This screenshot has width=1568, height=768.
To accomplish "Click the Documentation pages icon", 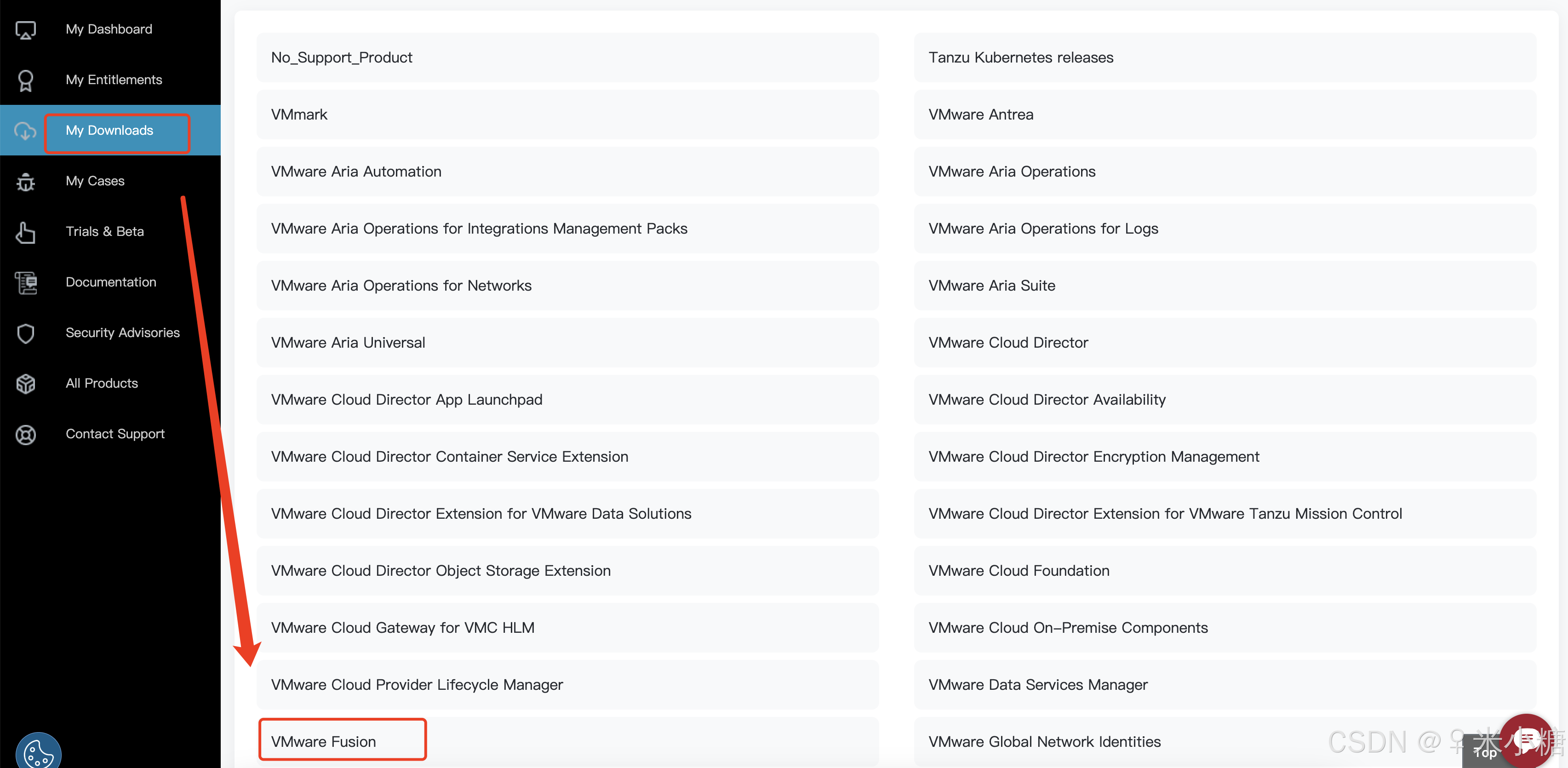I will point(26,282).
